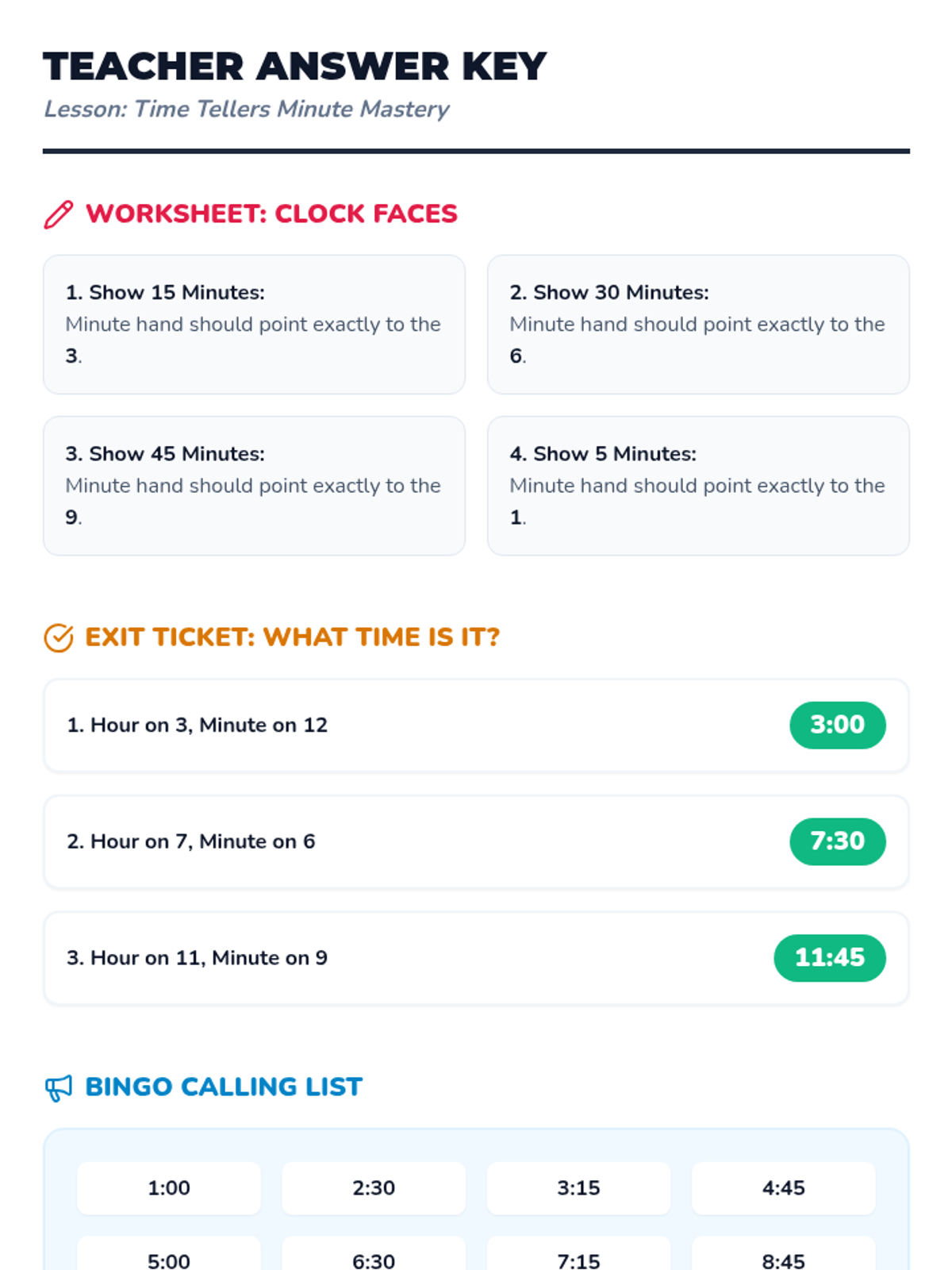The height and width of the screenshot is (1270, 952).
Task: Choose the 3:15 bingo tile
Action: [578, 1188]
